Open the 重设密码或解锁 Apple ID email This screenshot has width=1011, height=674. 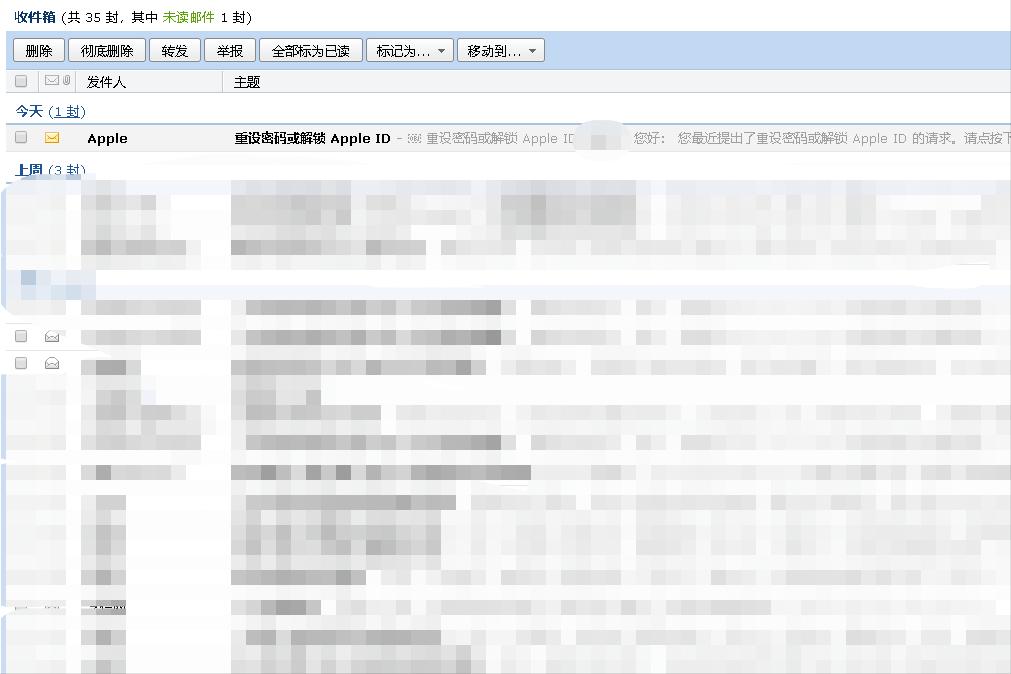click(310, 137)
